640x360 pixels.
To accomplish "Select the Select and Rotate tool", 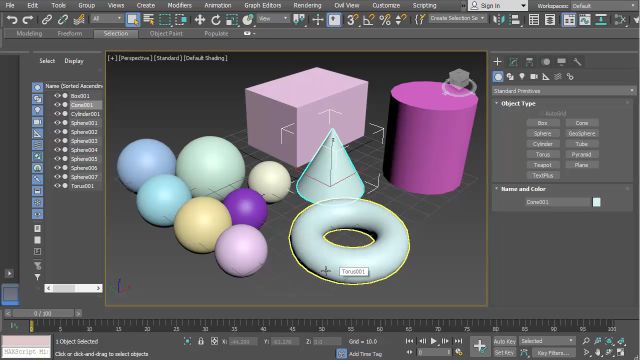I will (x=216, y=19).
